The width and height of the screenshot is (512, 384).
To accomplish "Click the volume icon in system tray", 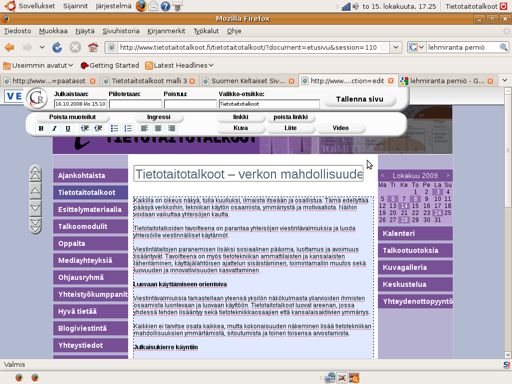I will (355, 6).
